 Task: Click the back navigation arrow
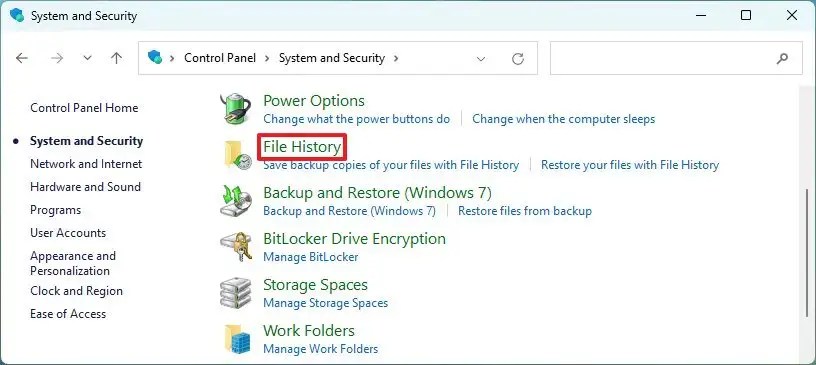point(21,58)
